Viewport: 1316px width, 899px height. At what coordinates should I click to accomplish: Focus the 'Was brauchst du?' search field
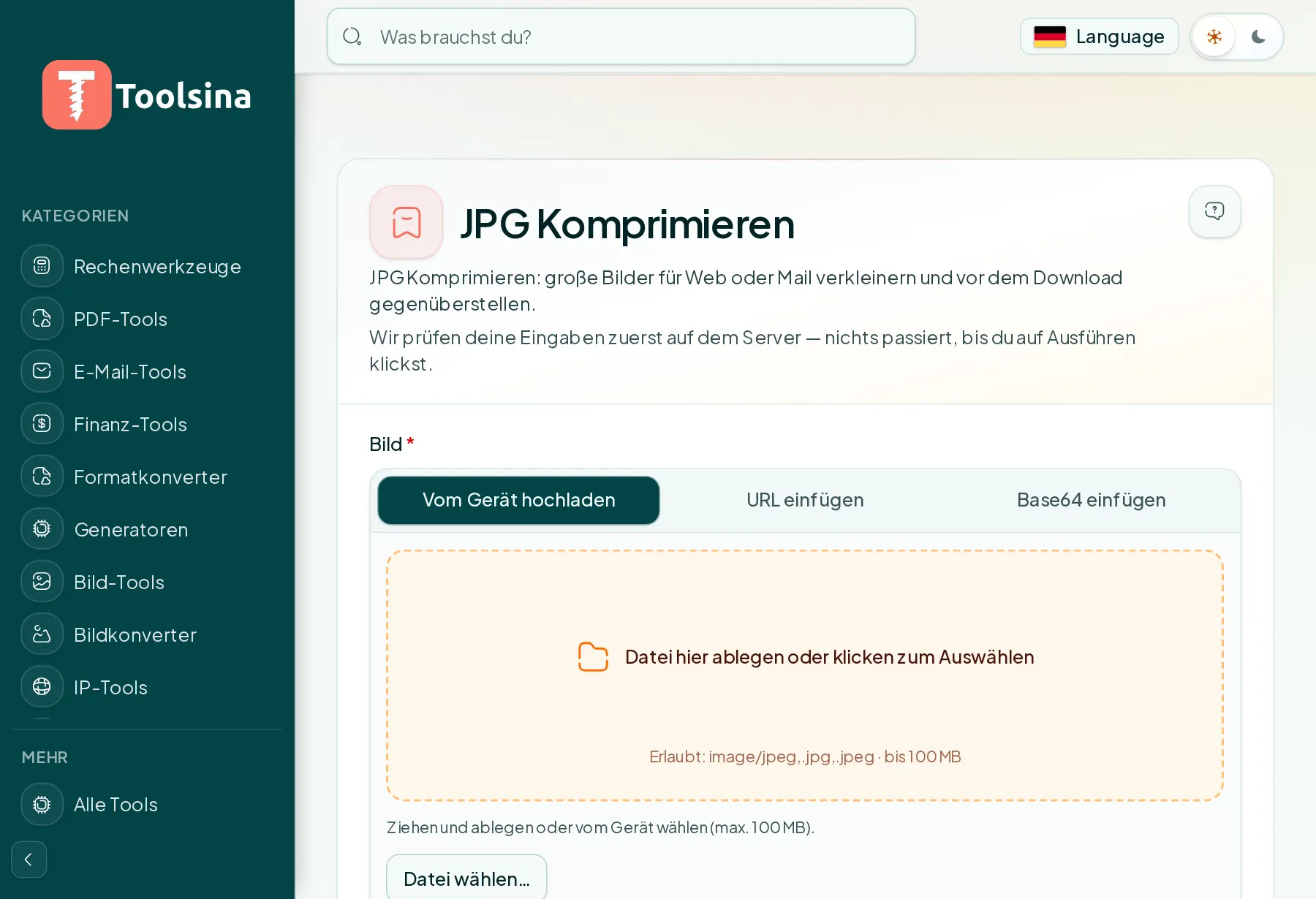click(621, 37)
